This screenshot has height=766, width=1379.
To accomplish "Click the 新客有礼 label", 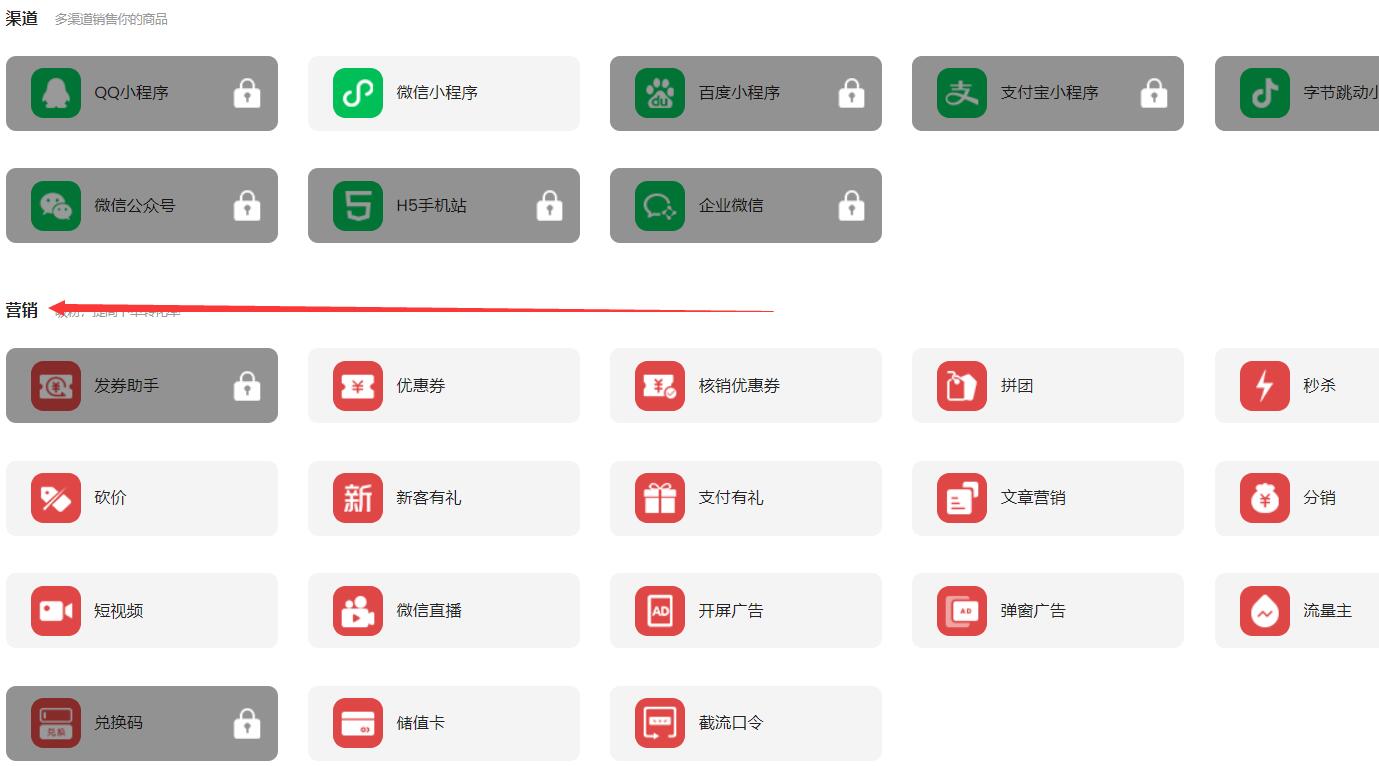I will click(x=429, y=498).
